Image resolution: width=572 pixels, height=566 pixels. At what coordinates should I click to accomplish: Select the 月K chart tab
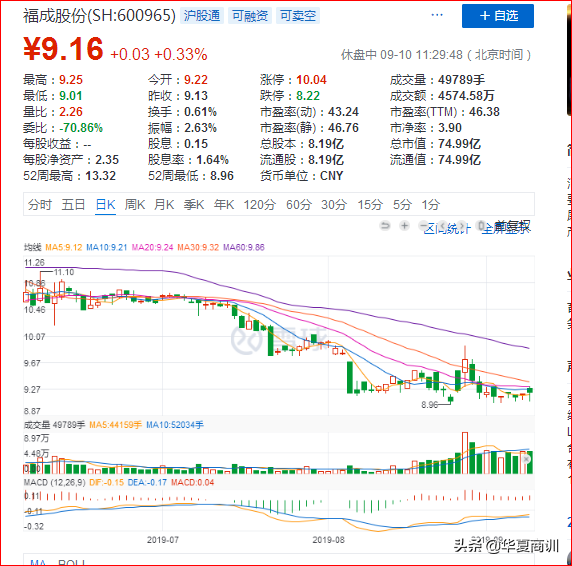(164, 205)
